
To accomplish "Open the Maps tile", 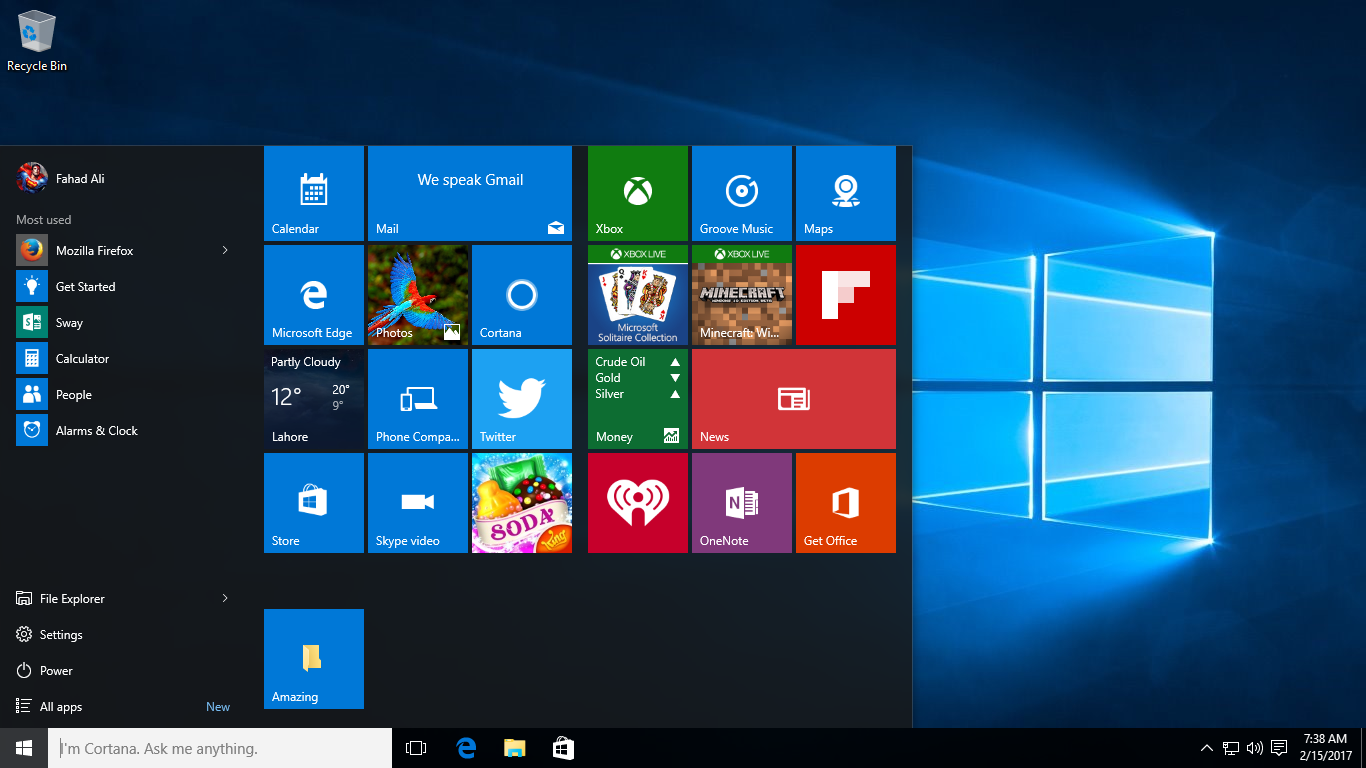I will click(x=846, y=193).
